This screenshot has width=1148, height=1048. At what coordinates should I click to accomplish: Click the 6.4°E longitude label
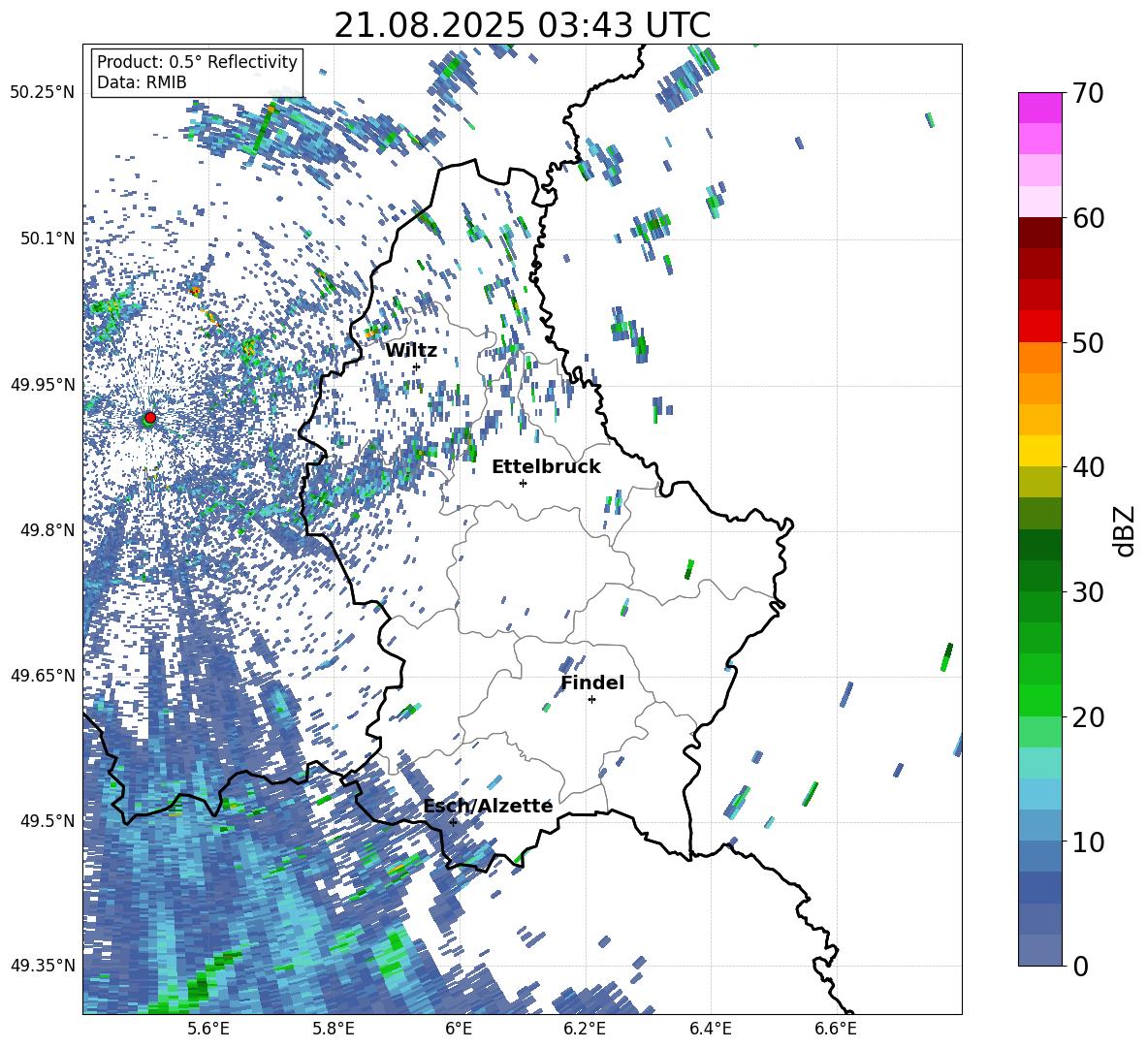[x=711, y=1030]
